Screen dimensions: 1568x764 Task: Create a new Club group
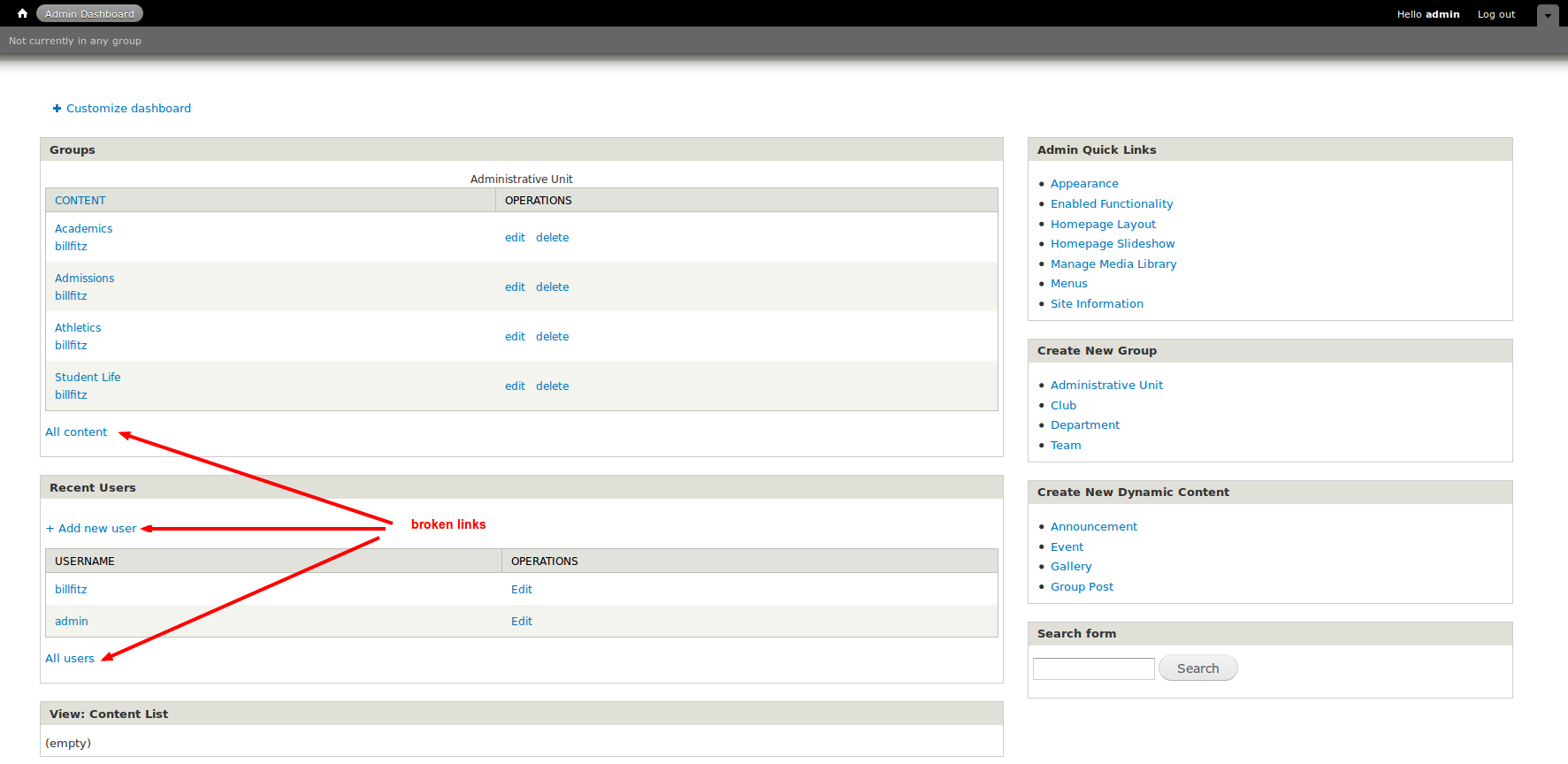click(1063, 405)
